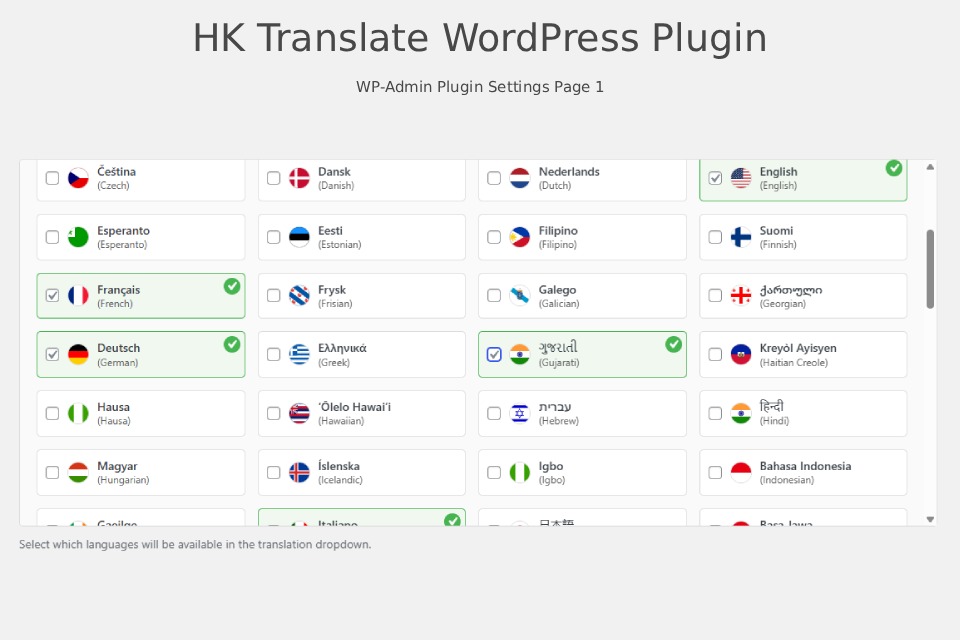This screenshot has width=960, height=640.
Task: Click the scrollbar down arrow
Action: 930,519
